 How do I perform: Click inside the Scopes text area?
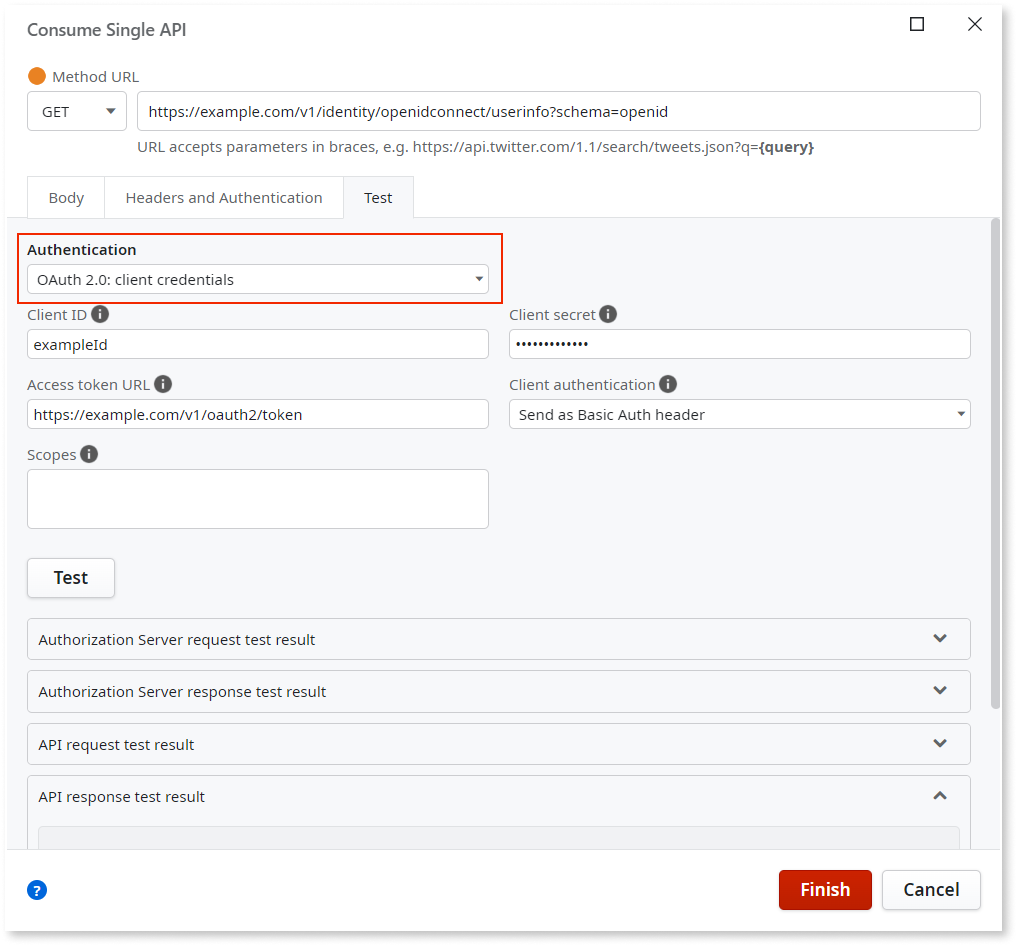pos(257,498)
